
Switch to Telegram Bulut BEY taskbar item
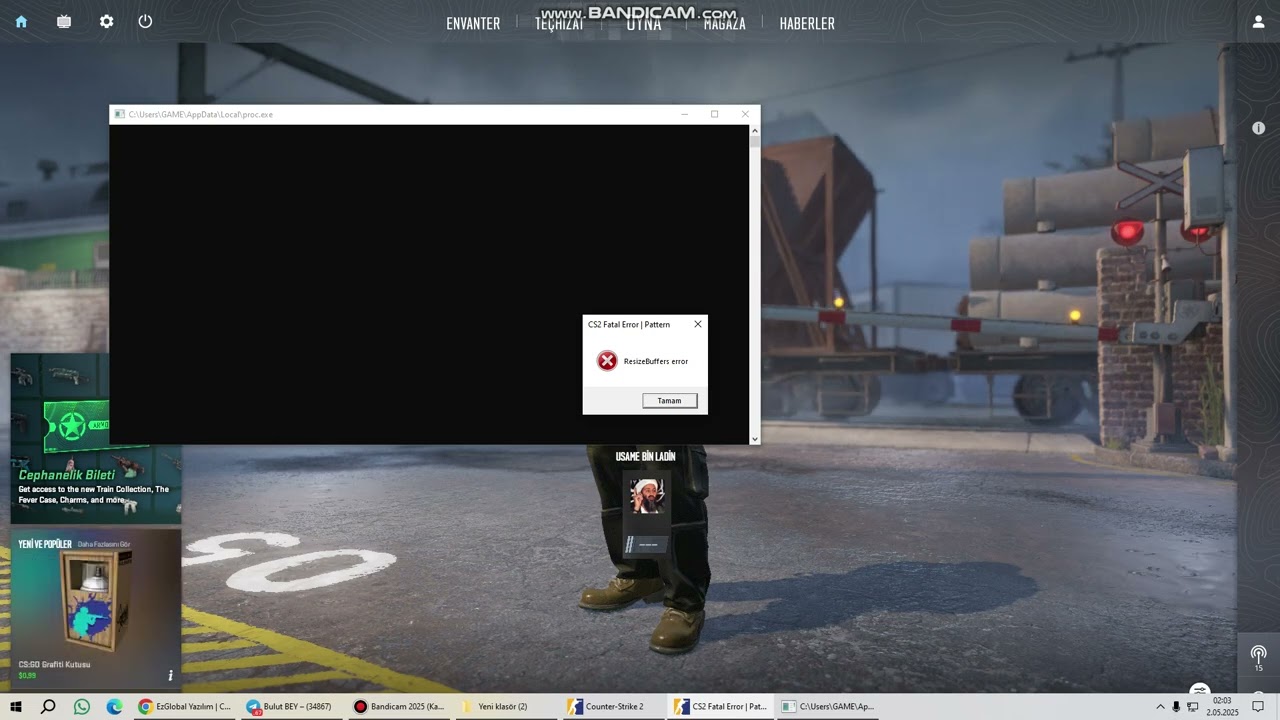tap(291, 706)
